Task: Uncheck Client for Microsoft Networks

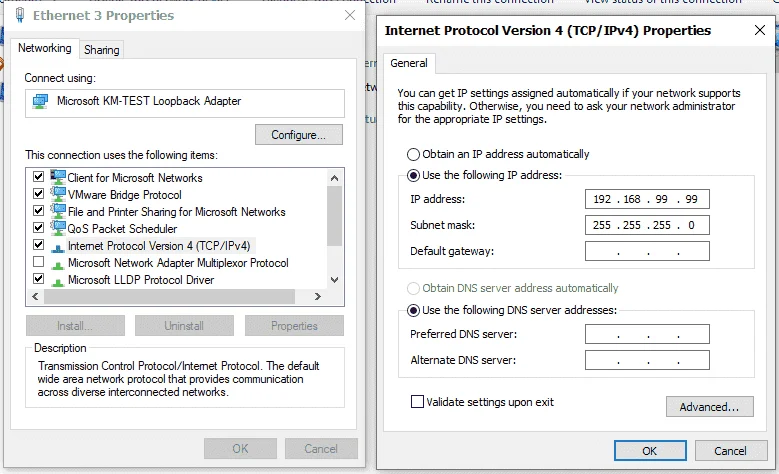Action: pos(38,176)
